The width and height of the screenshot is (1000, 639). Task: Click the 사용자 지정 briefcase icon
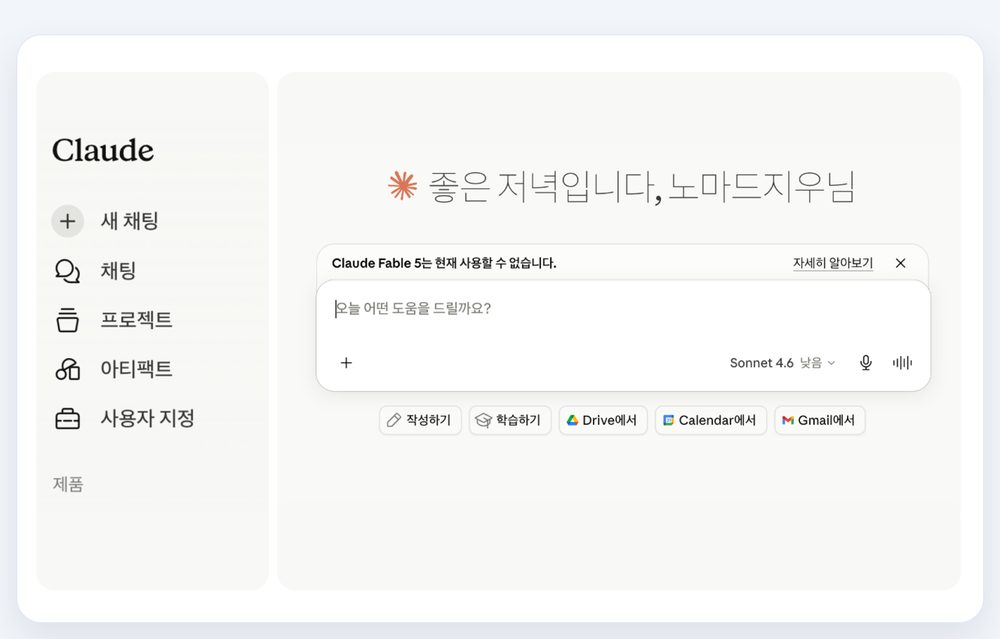(x=68, y=418)
